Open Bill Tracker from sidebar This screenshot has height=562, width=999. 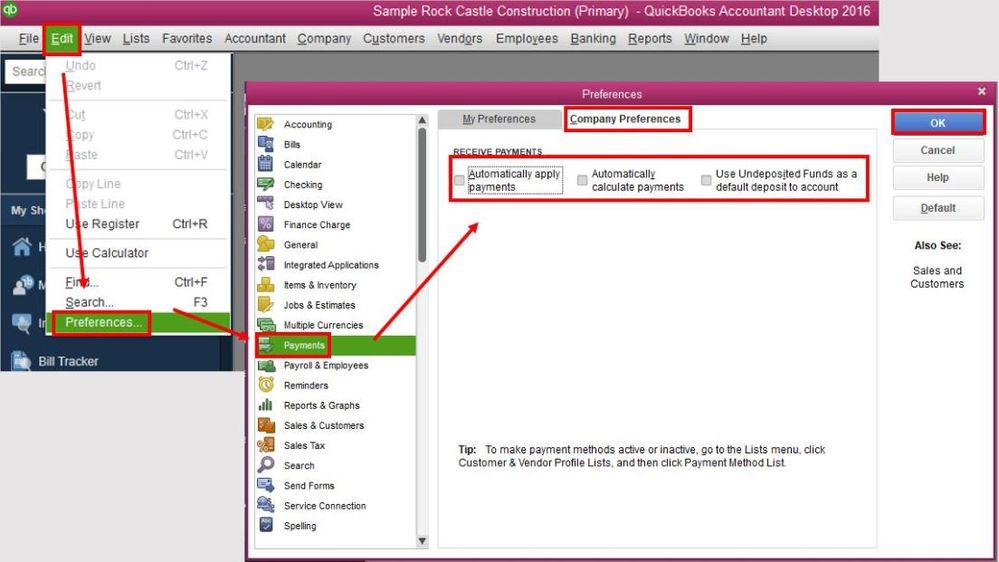pyautogui.click(x=68, y=361)
